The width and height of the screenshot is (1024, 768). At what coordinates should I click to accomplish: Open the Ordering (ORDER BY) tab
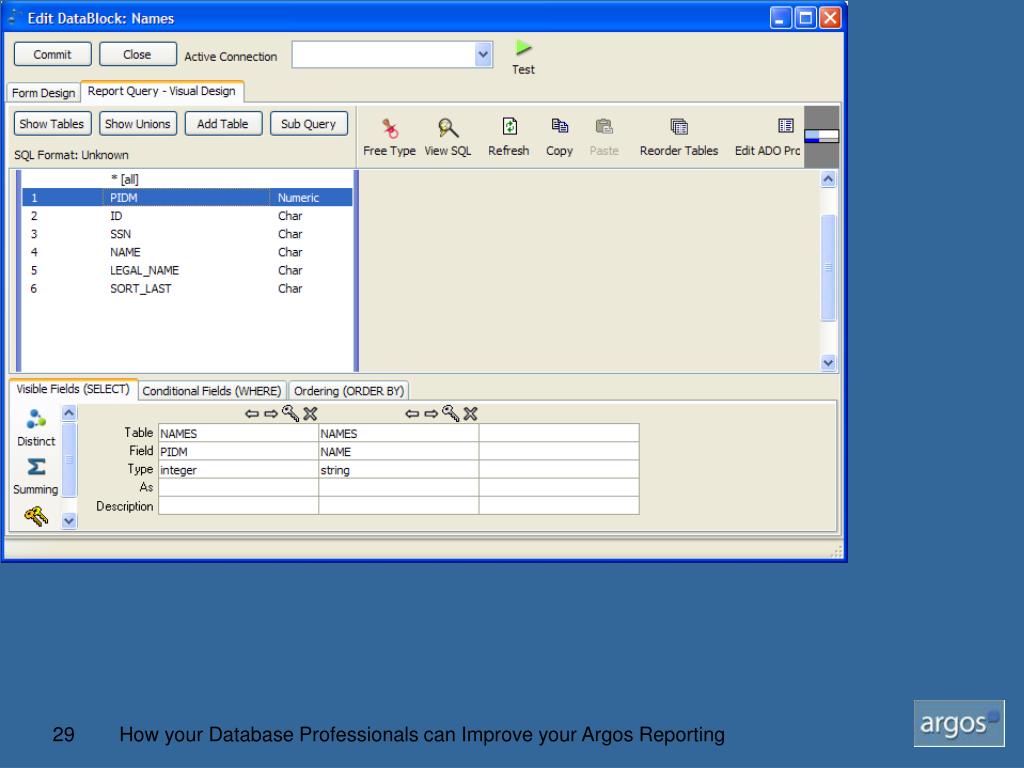point(349,391)
